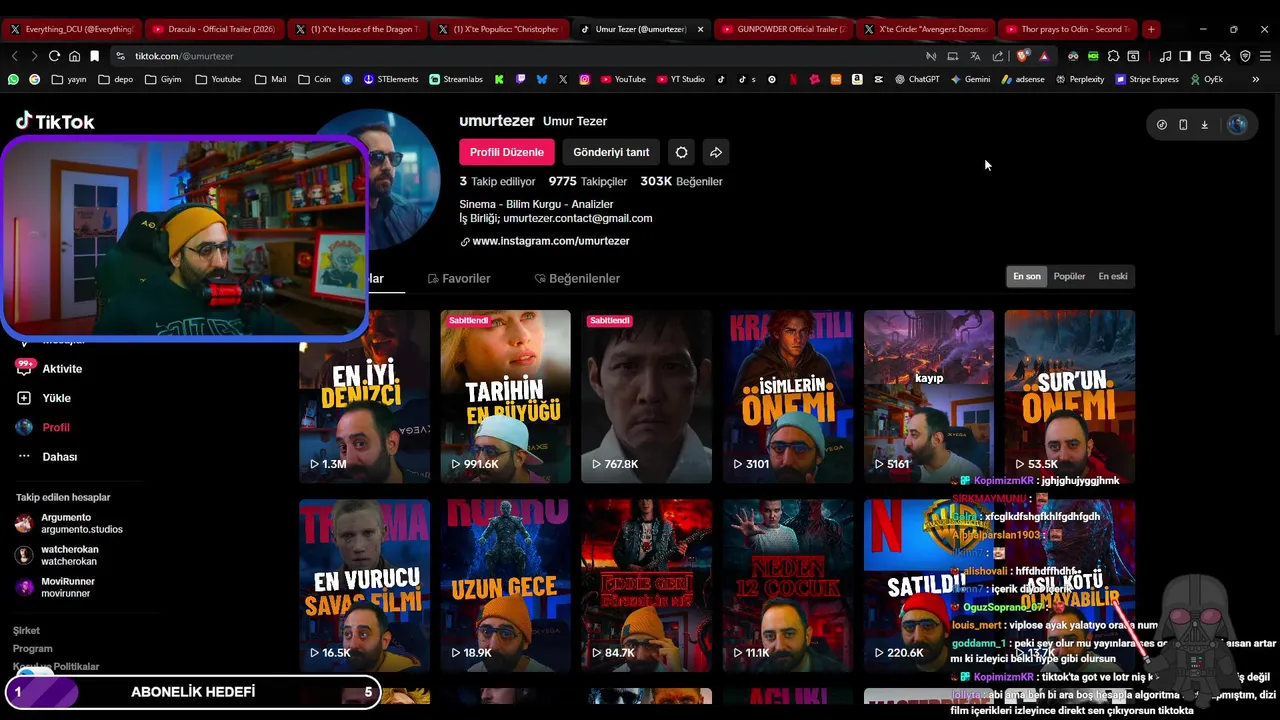Expand the Coin bookmark folder
The image size is (1280, 720).
314,79
